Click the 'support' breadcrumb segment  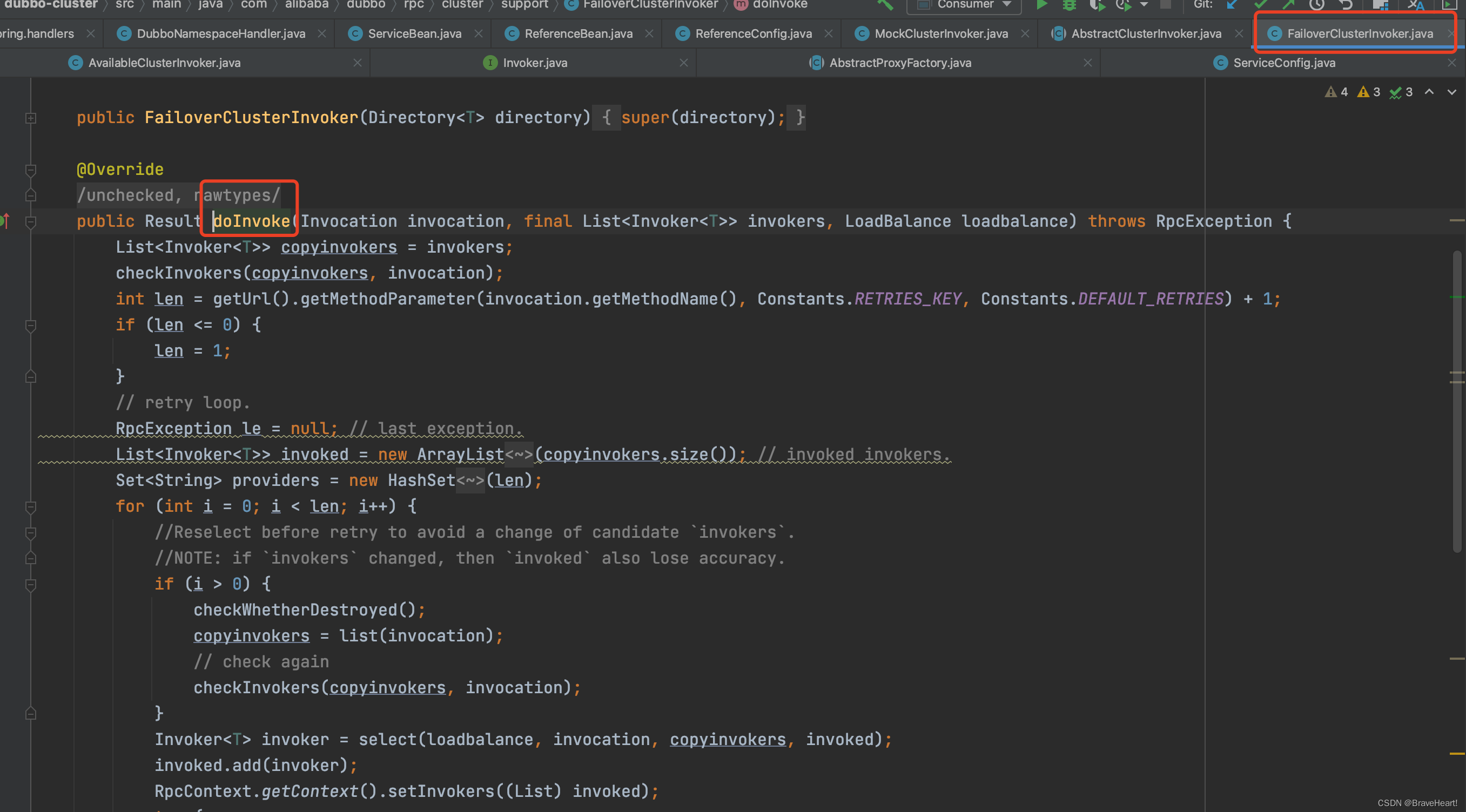coord(524,4)
